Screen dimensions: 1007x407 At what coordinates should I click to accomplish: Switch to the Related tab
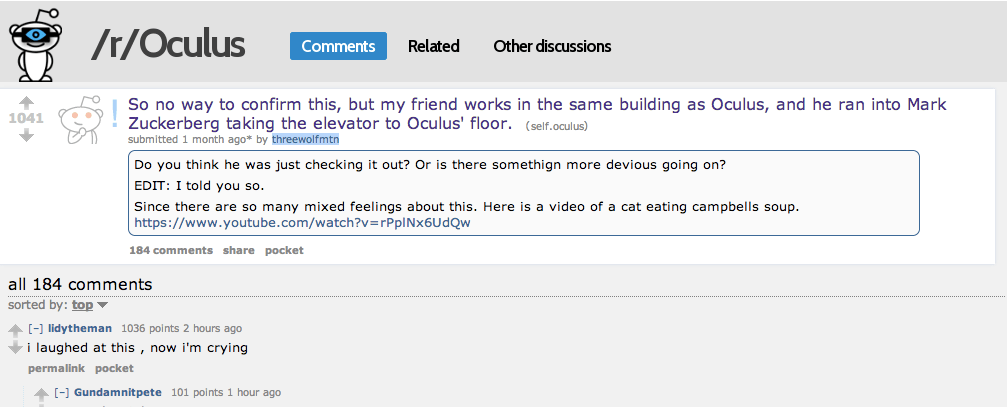pyautogui.click(x=433, y=46)
